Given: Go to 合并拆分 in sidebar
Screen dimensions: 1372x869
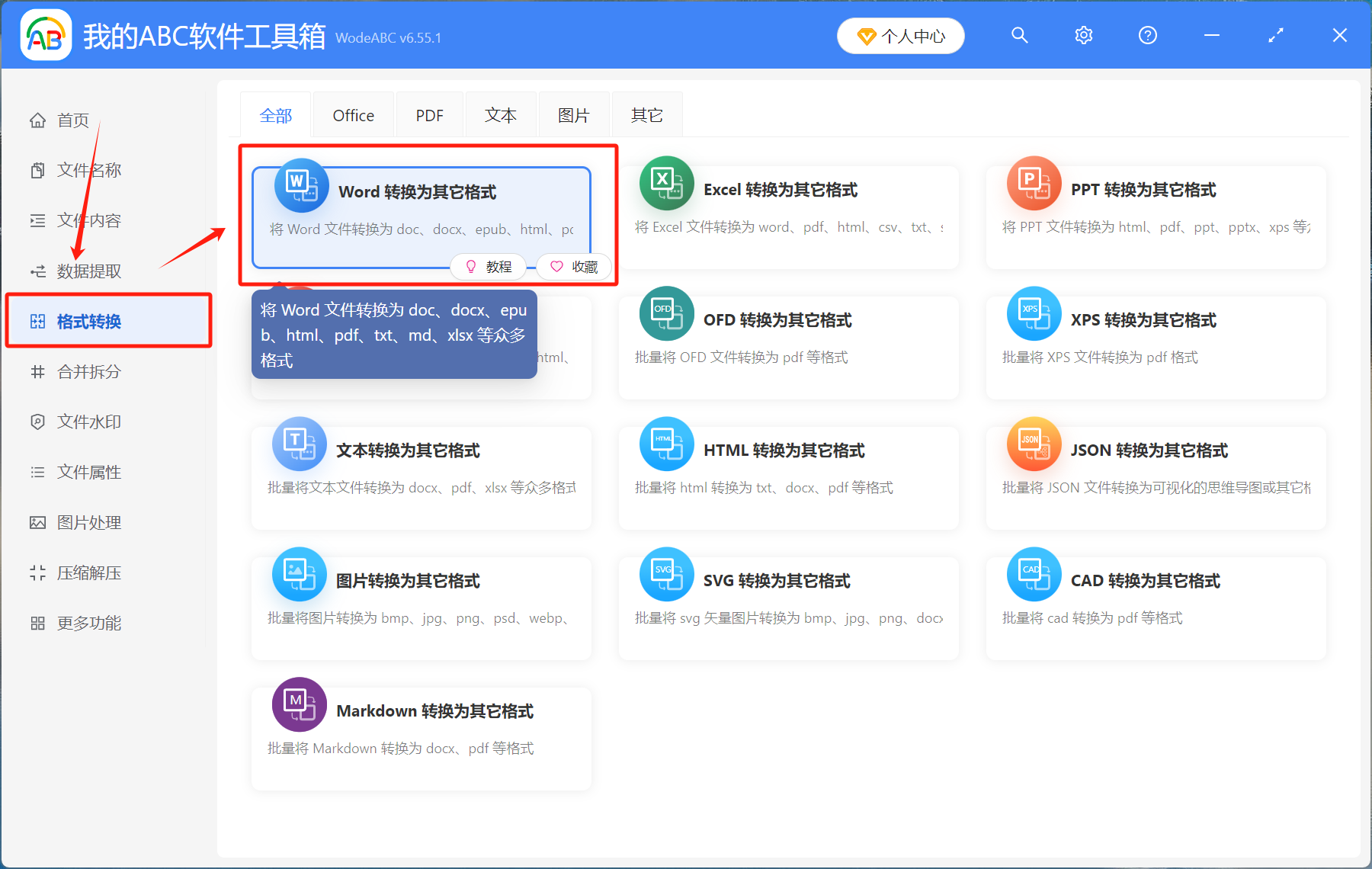Looking at the screenshot, I should click(88, 372).
